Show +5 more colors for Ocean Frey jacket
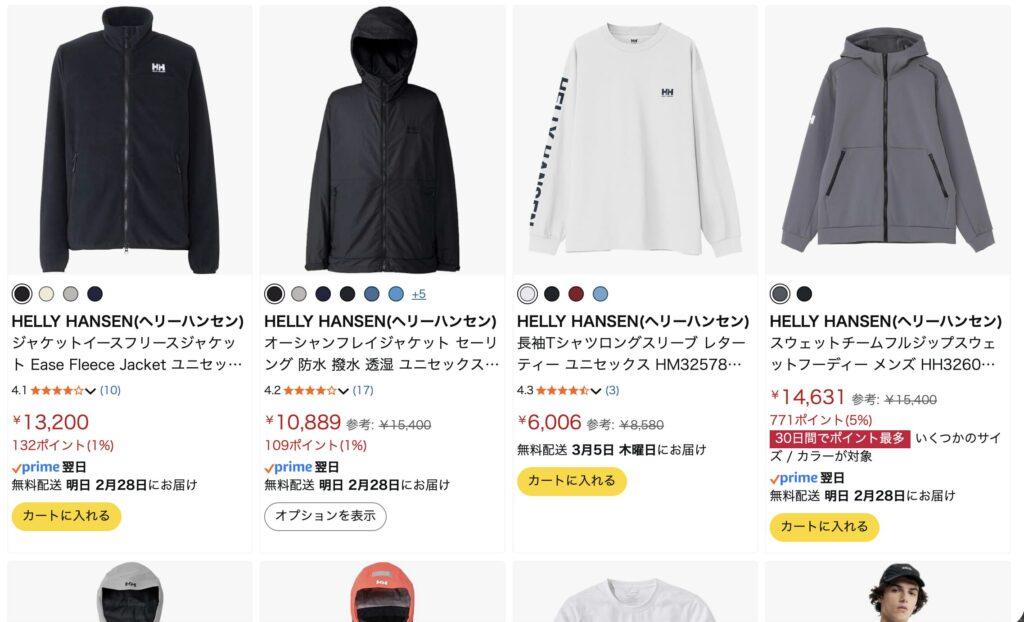Image resolution: width=1024 pixels, height=622 pixels. click(x=419, y=295)
